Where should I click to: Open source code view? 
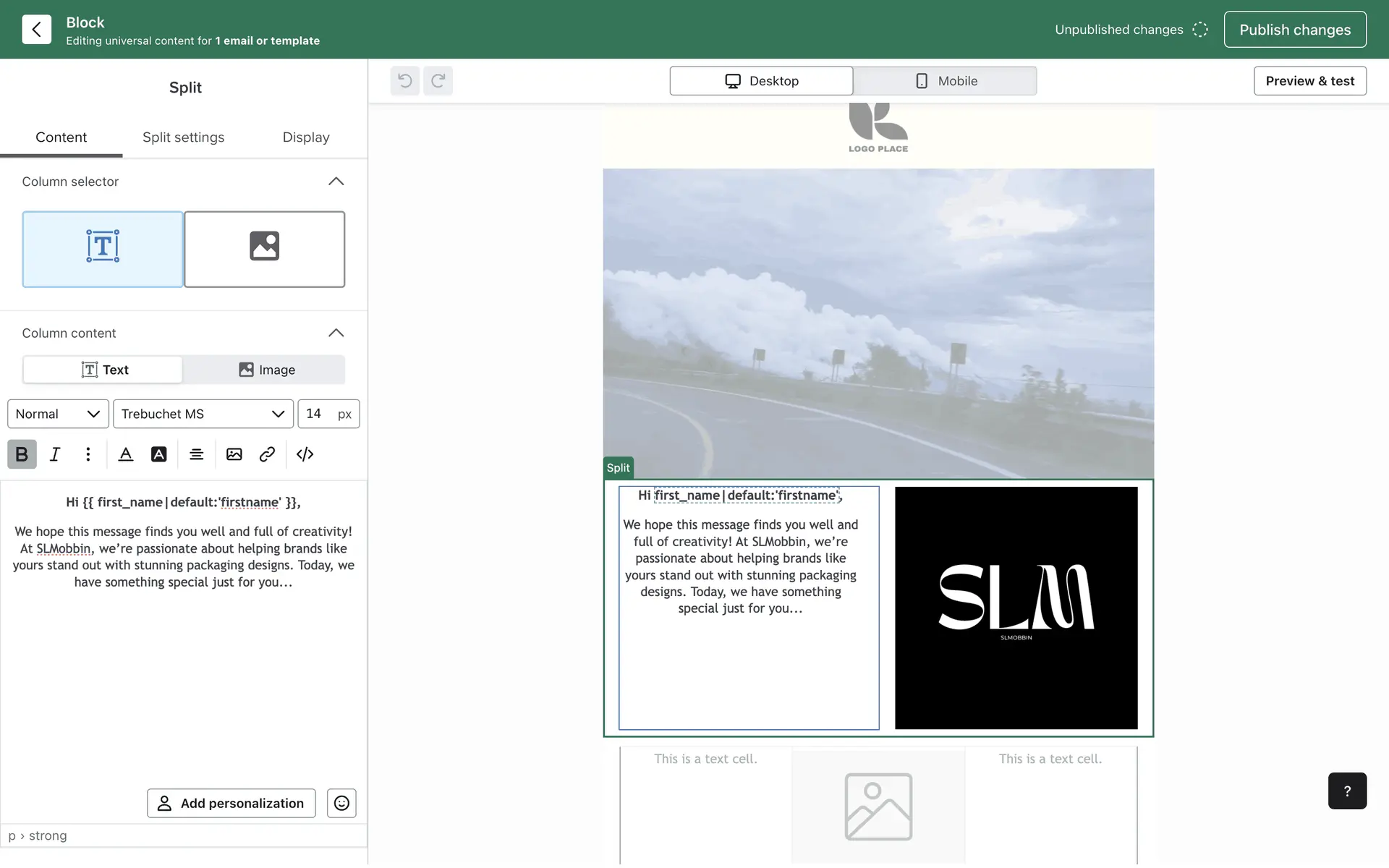pos(305,454)
